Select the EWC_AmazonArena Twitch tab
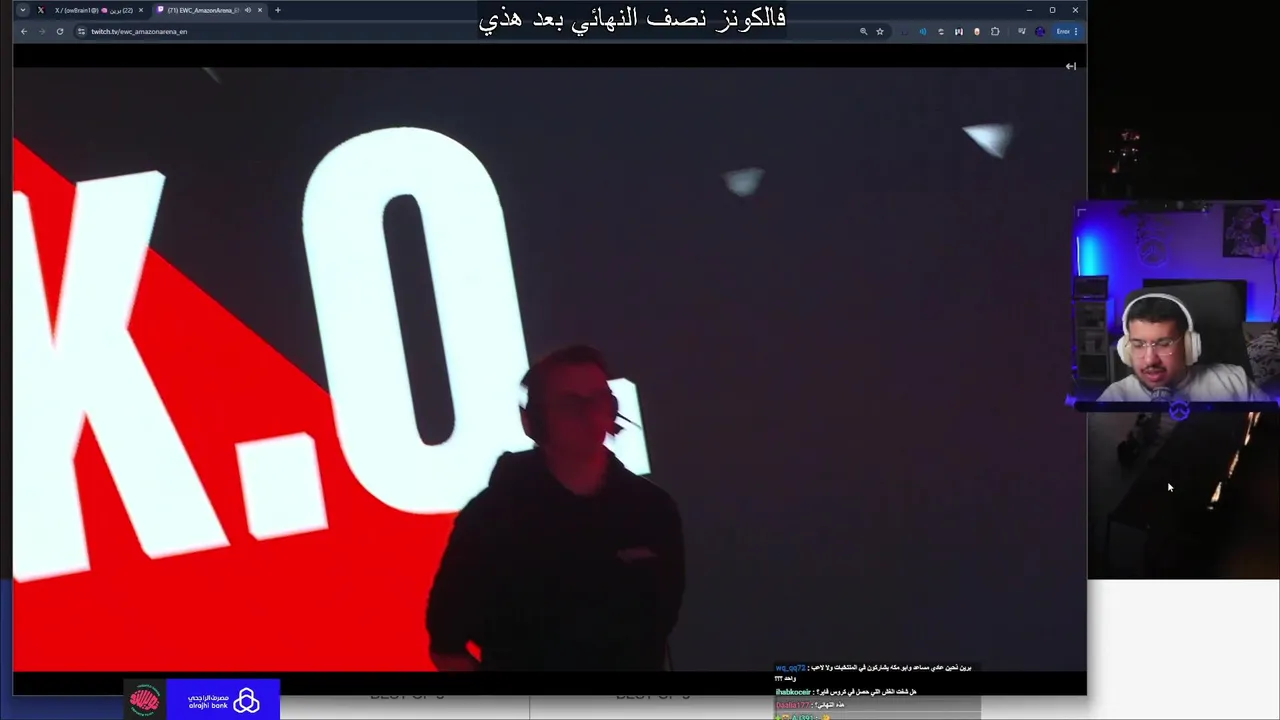Viewport: 1280px width, 720px height. pos(208,10)
